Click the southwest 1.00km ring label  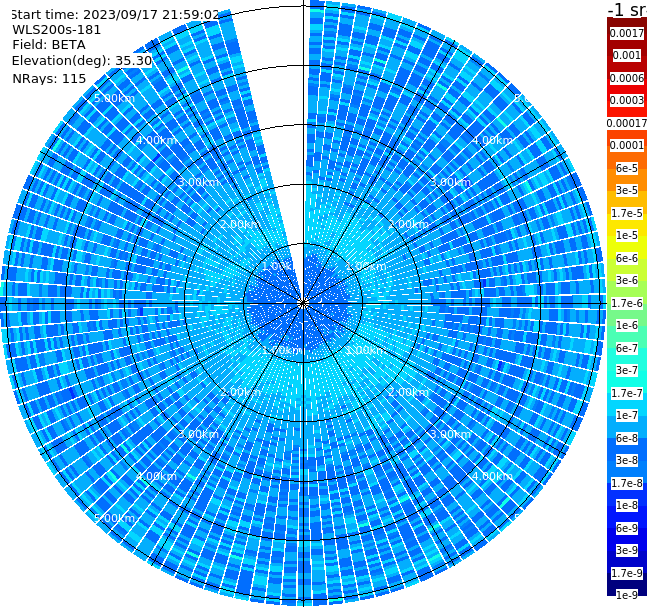point(282,350)
